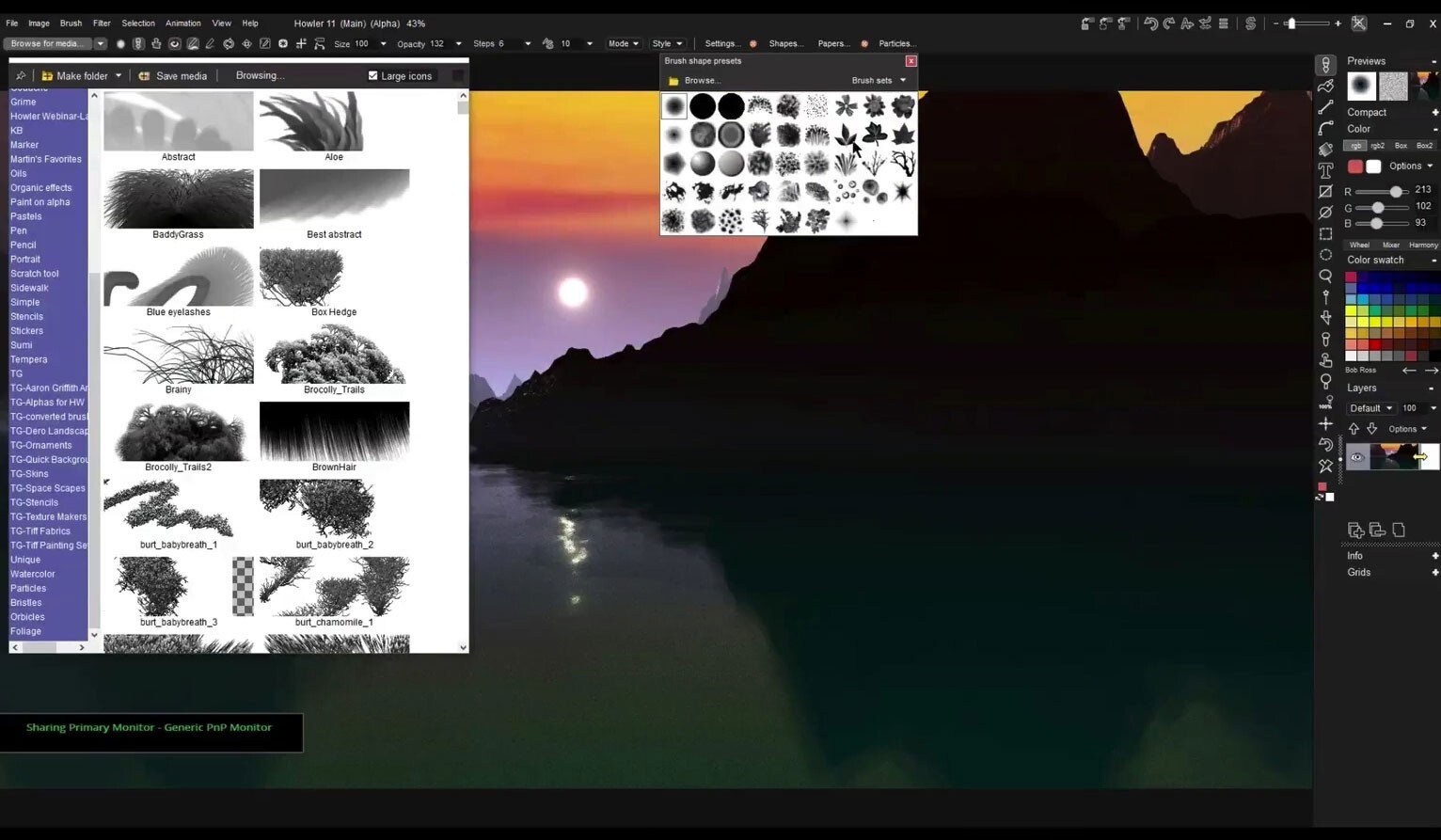Click the add new layer icon
This screenshot has width=1441, height=840.
pos(1355,531)
